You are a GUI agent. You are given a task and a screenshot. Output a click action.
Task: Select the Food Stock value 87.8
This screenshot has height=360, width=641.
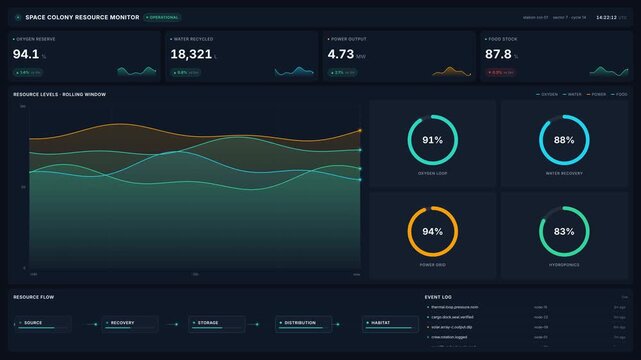click(x=498, y=54)
